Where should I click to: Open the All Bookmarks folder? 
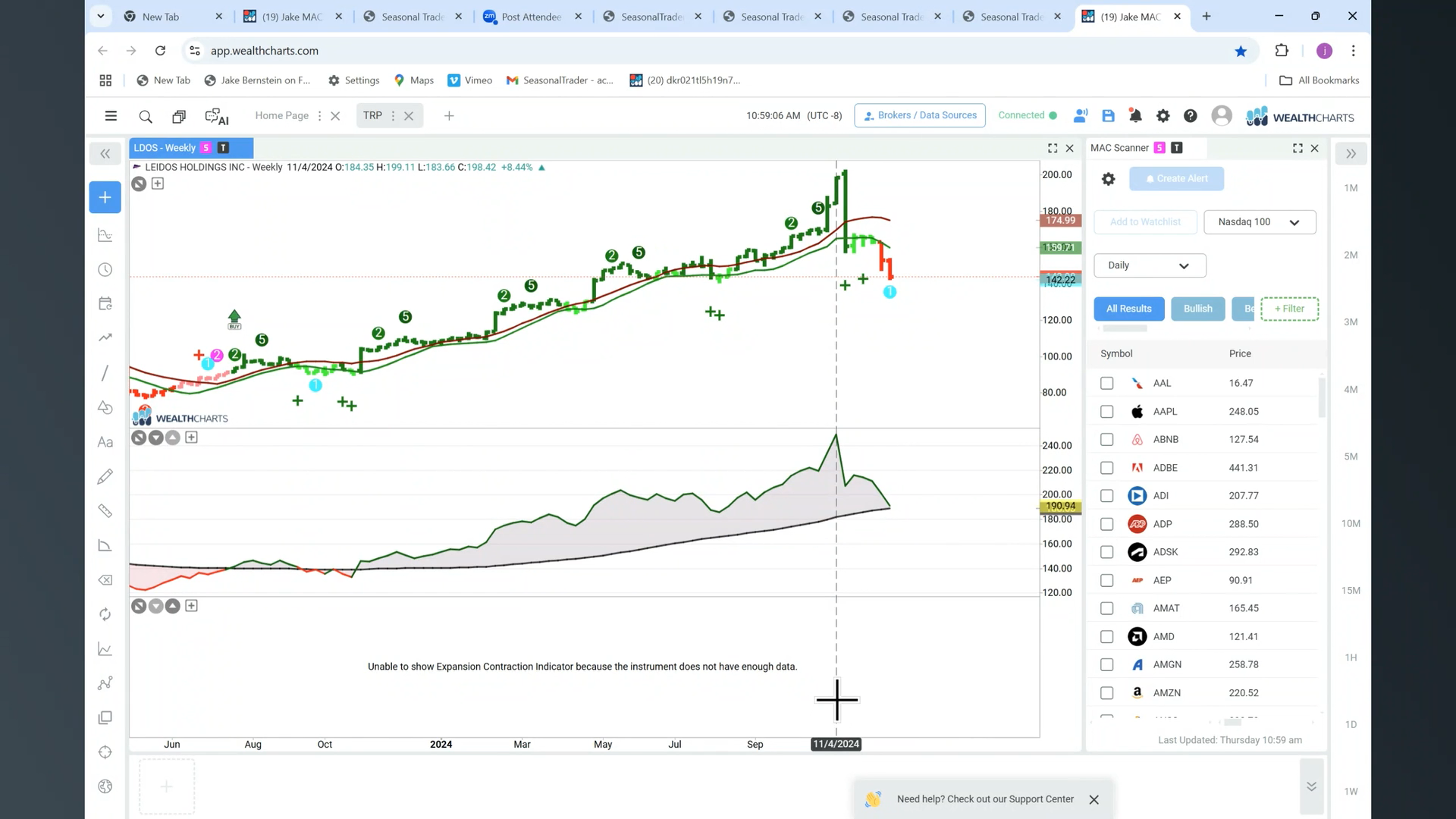(x=1319, y=80)
